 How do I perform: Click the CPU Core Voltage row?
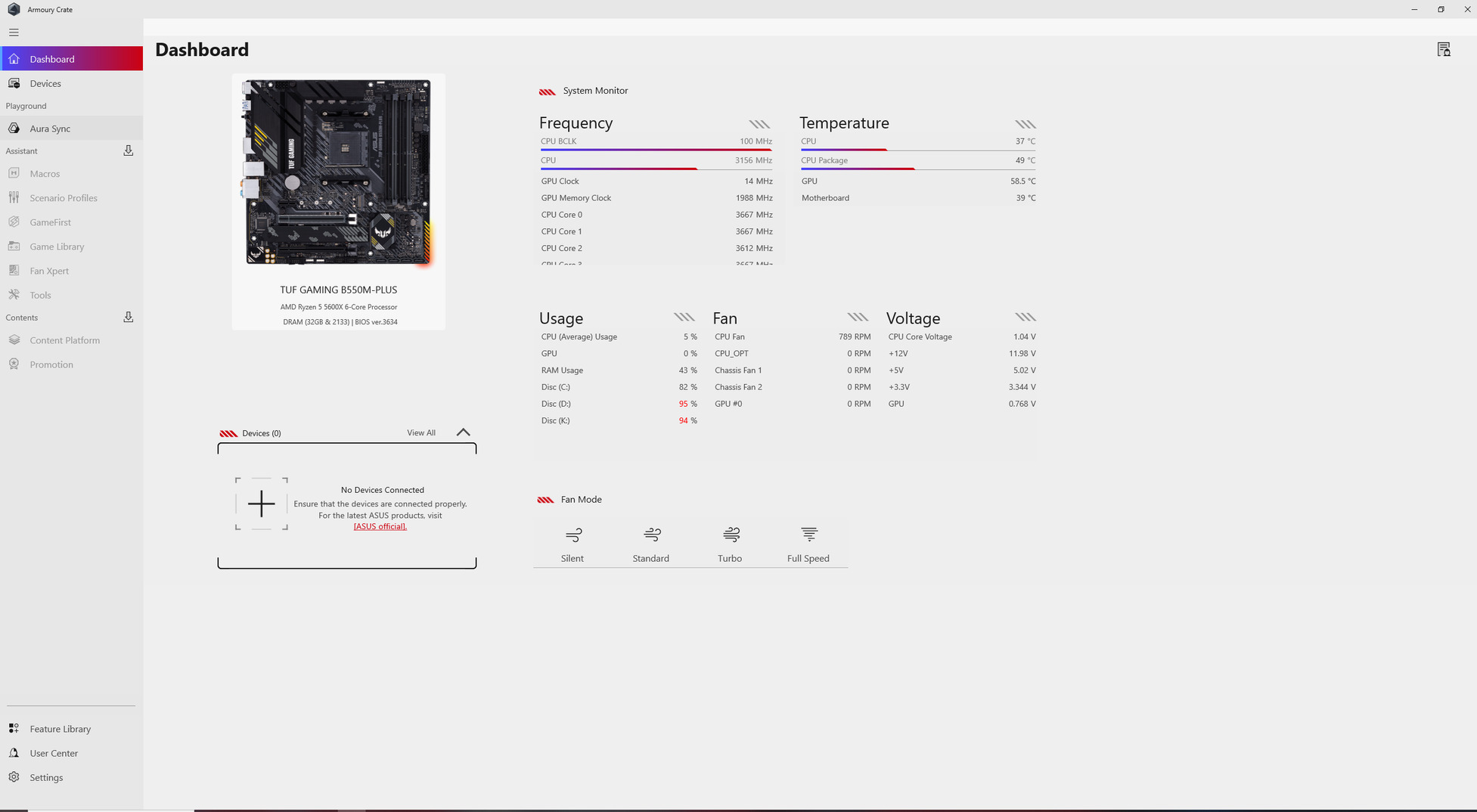[x=962, y=337]
